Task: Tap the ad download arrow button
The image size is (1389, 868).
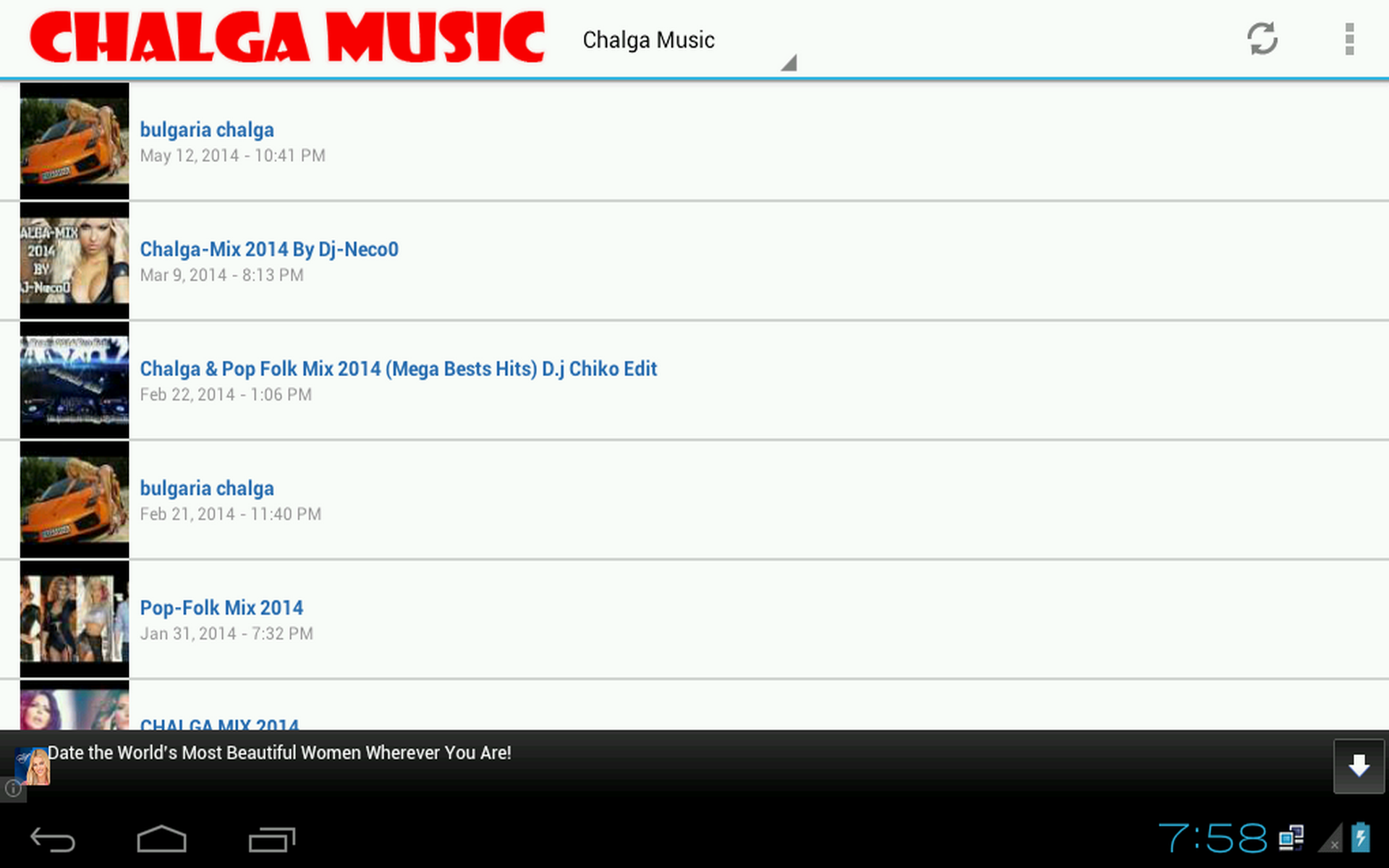Action: [x=1358, y=766]
